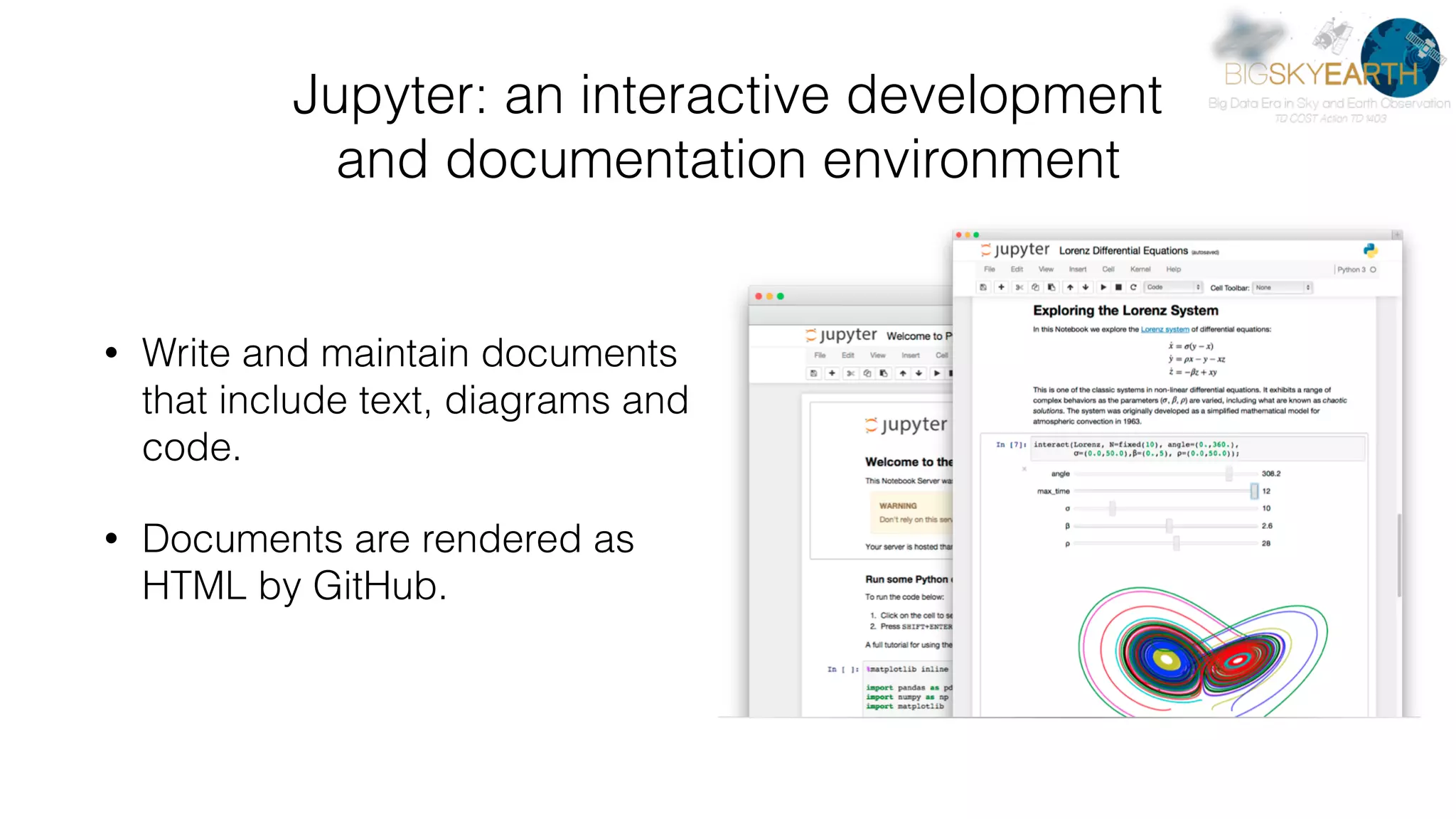Open Insert menu in the Welcome window

click(911, 355)
